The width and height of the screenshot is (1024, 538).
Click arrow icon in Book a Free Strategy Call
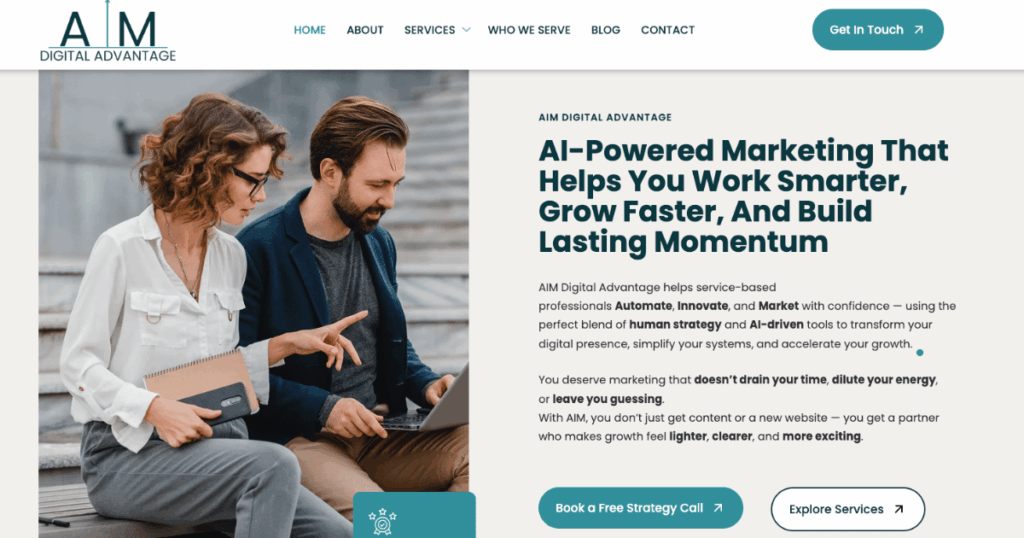tap(718, 507)
